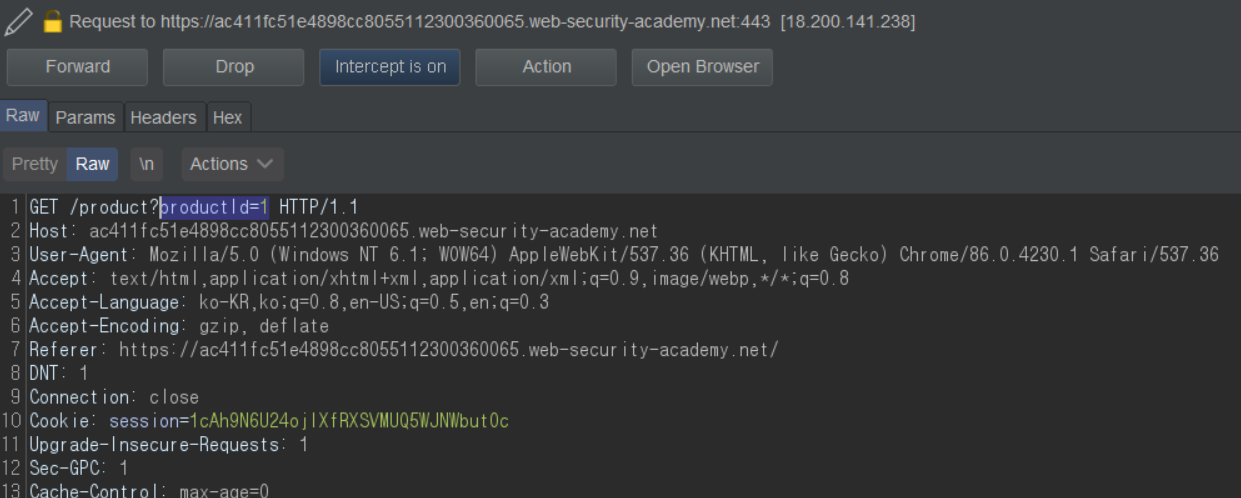This screenshot has height=498, width=1241.
Task: Click the highlighted productId=1 parameter
Action: pyautogui.click(x=214, y=207)
